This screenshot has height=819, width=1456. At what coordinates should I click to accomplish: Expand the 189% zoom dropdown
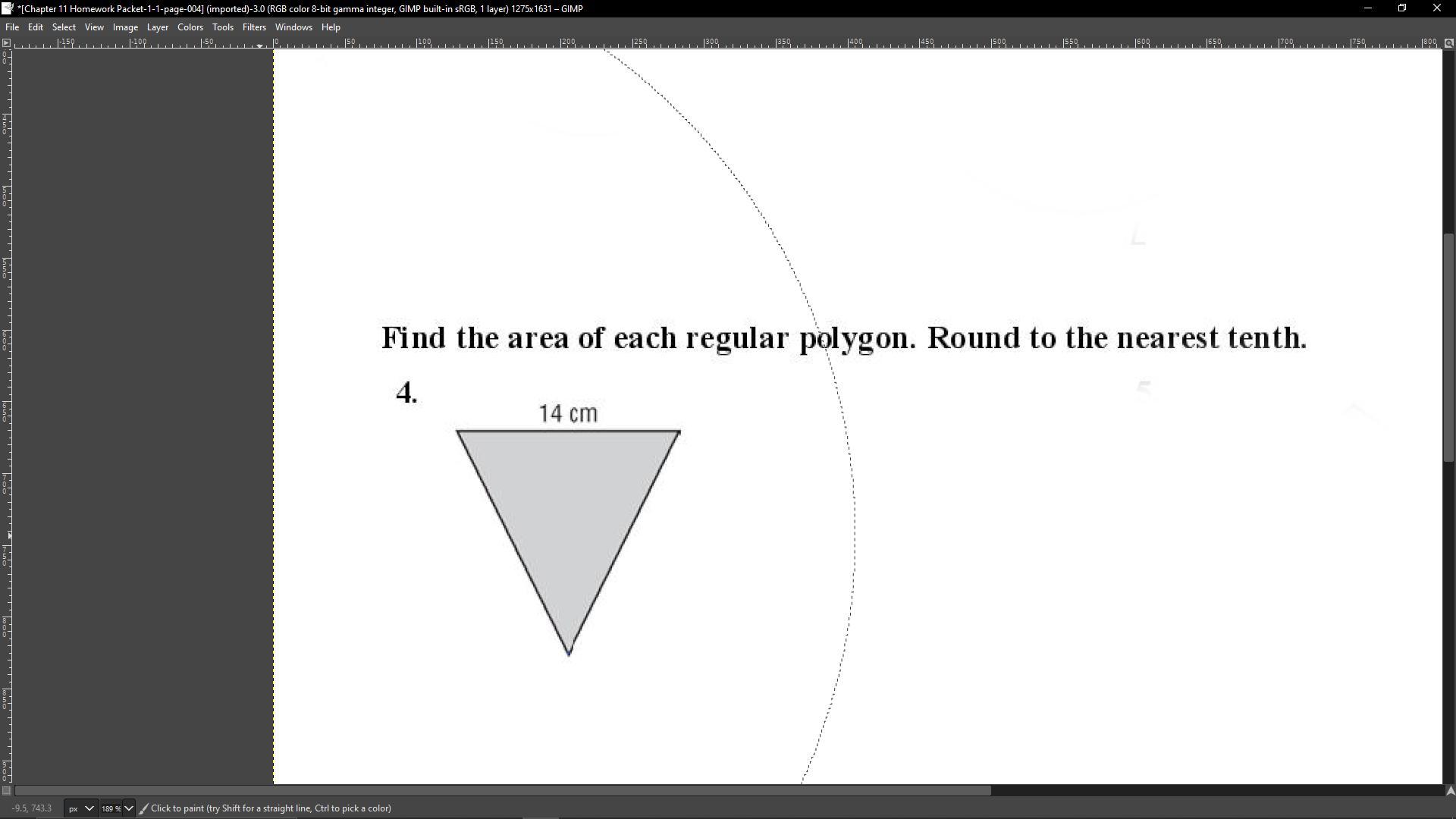pos(128,808)
